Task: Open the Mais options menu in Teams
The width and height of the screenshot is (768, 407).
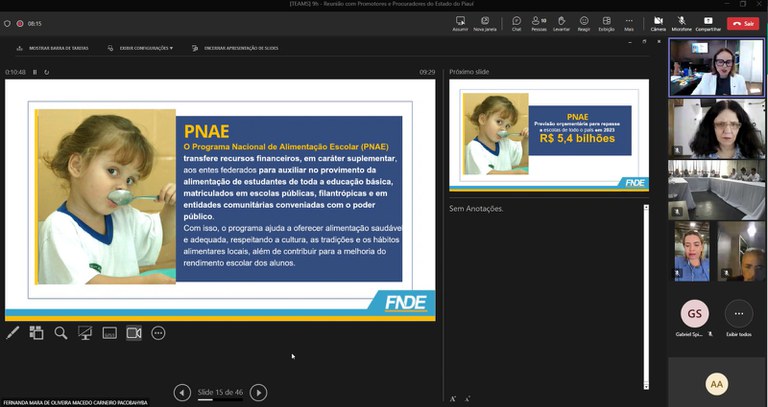Action: pos(629,23)
